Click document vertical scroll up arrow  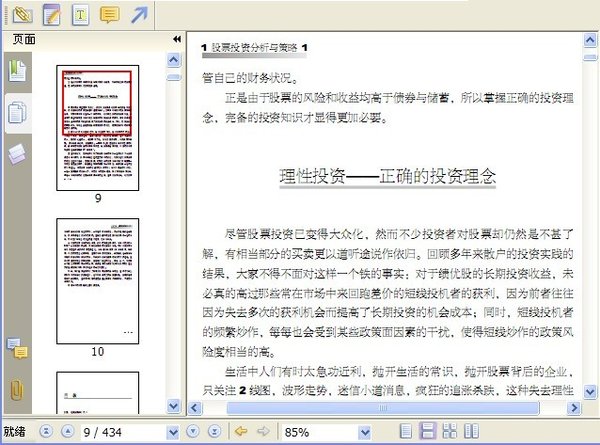tap(590, 40)
